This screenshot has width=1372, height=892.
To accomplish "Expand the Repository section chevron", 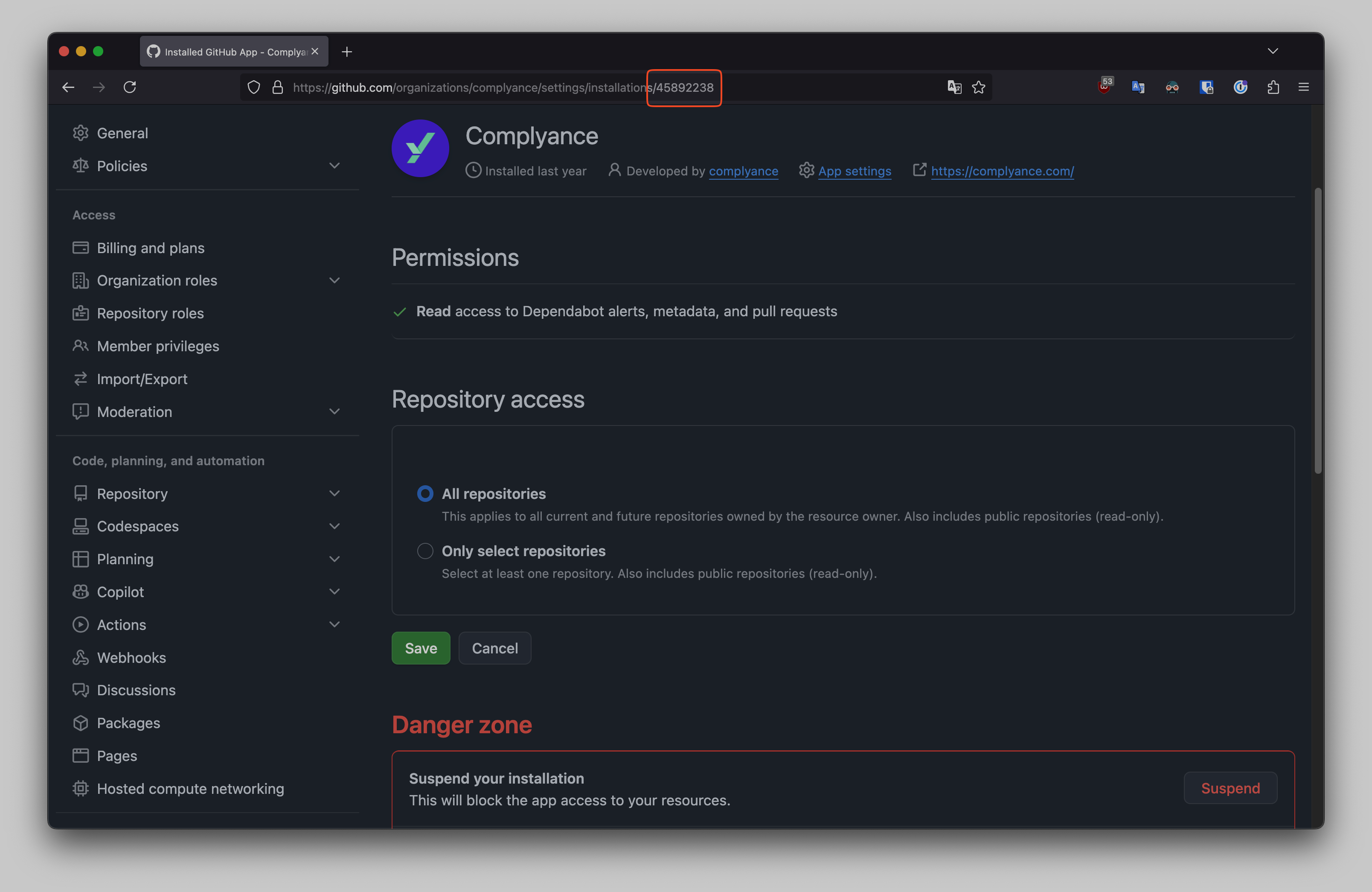I will 334,493.
